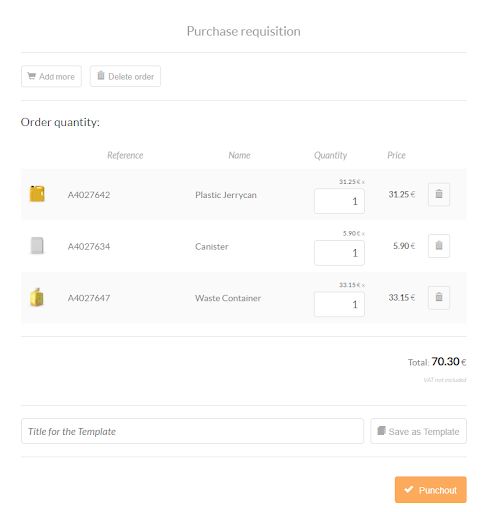Image resolution: width=482 pixels, height=512 pixels.
Task: Click the Add more button
Action: click(x=51, y=76)
